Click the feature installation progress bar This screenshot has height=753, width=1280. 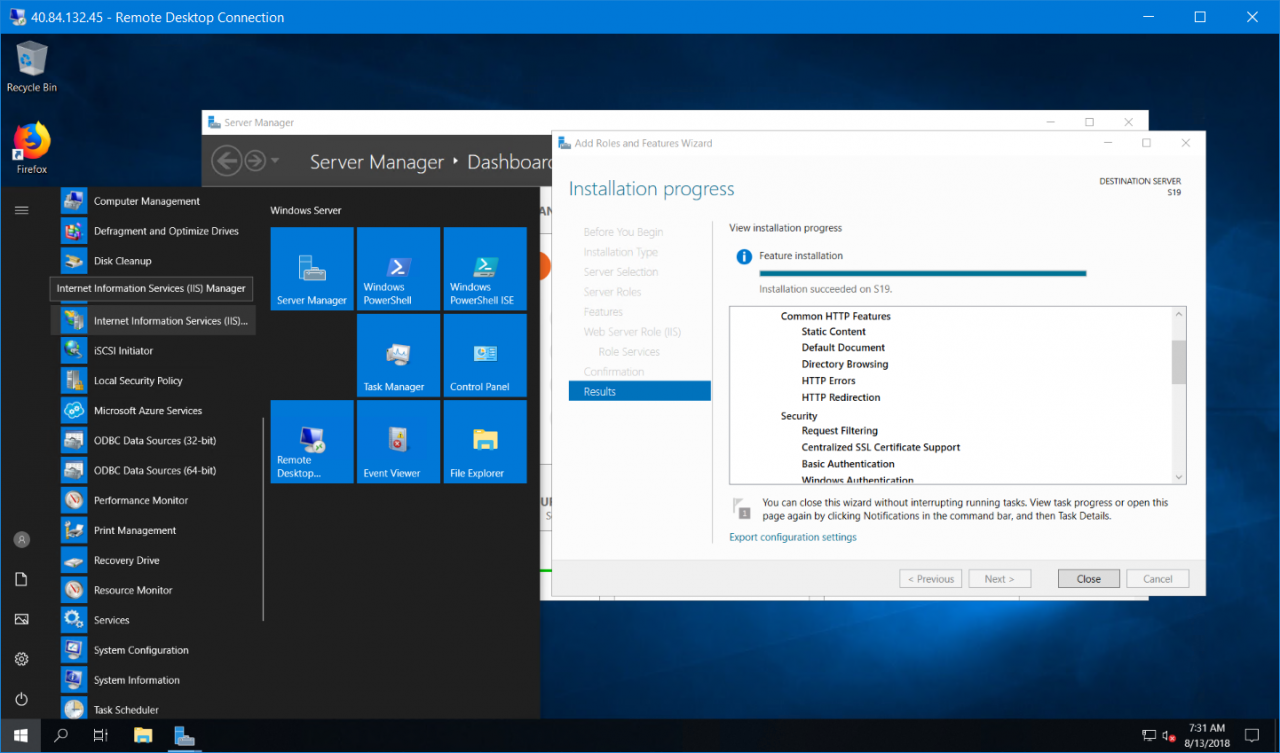(923, 273)
